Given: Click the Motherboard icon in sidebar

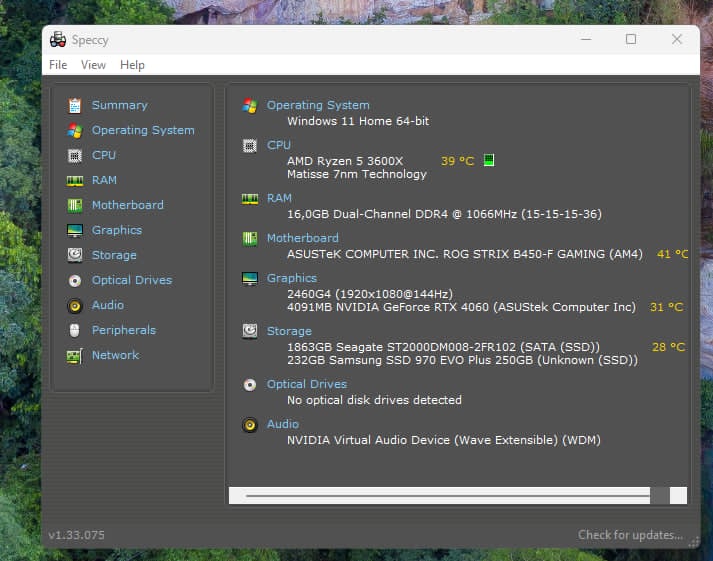Looking at the screenshot, I should [x=75, y=205].
